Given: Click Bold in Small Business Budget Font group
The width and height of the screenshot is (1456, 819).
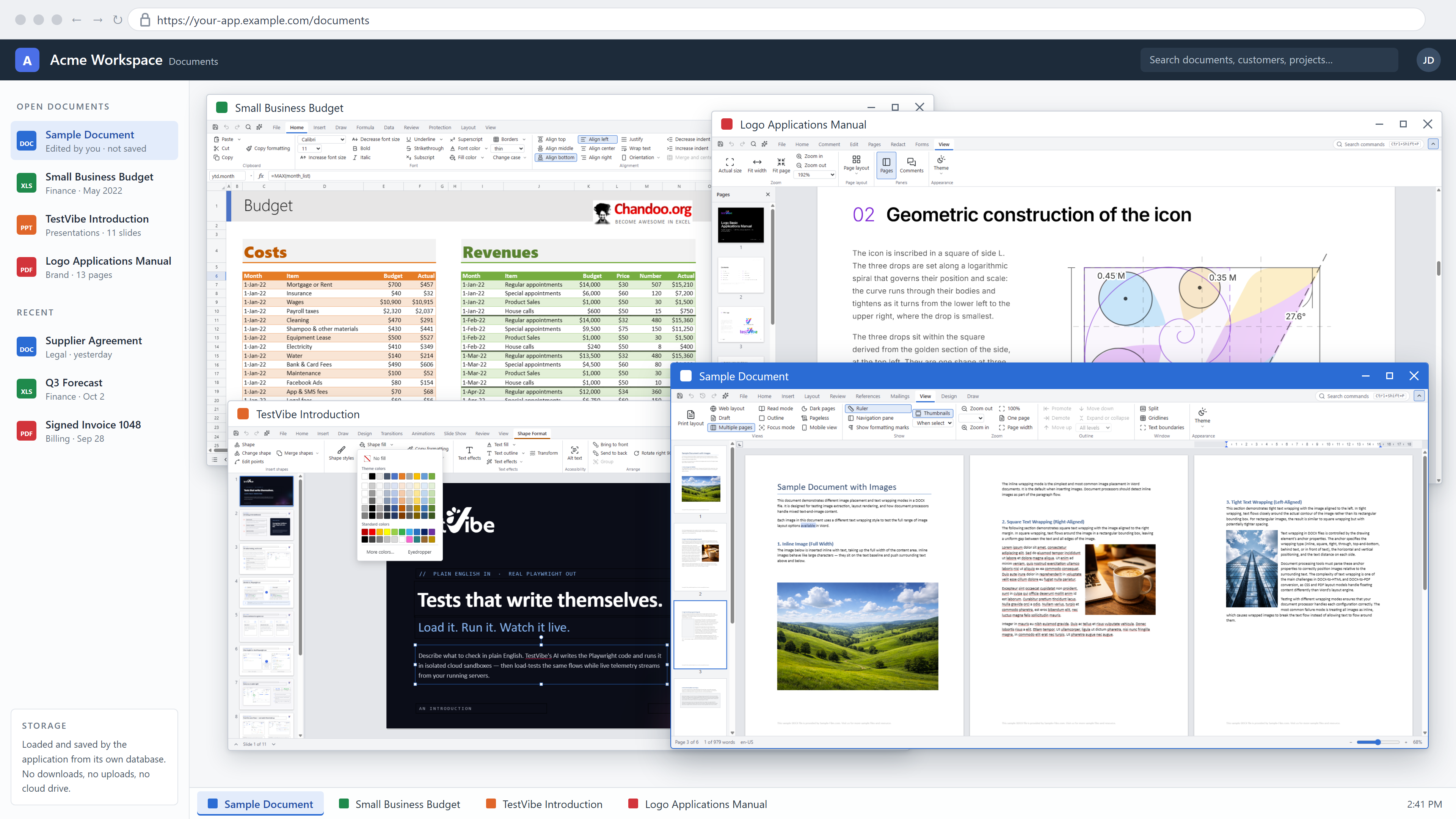Looking at the screenshot, I should (362, 148).
